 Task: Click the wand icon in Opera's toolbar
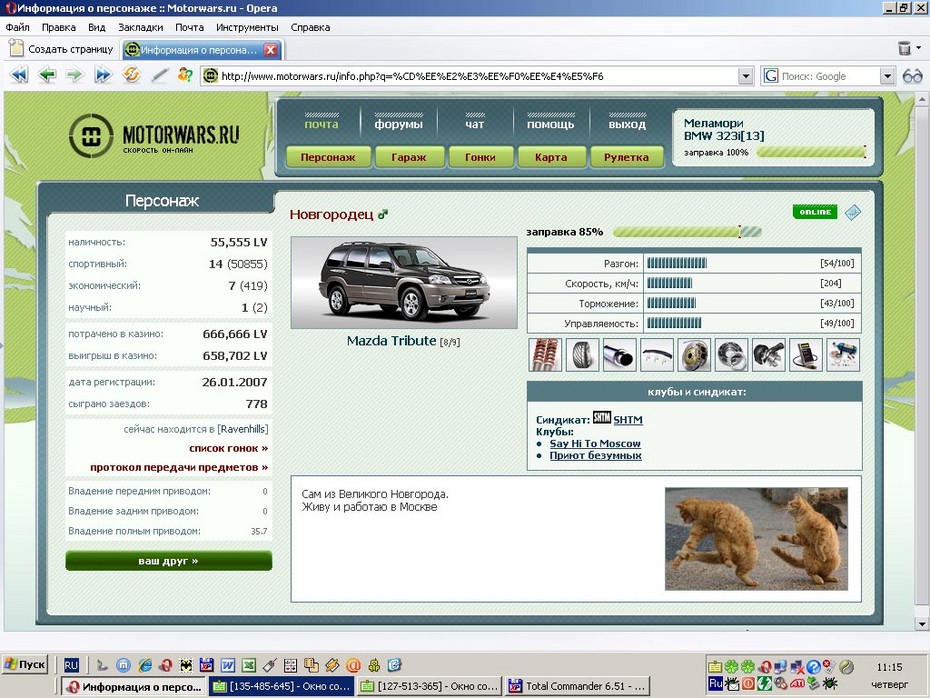click(159, 75)
